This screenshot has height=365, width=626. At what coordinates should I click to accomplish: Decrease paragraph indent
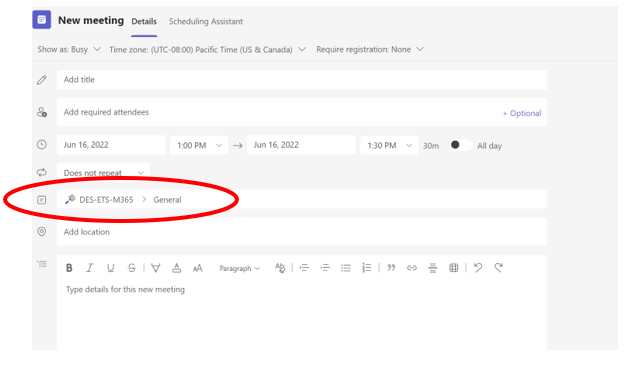pos(304,268)
